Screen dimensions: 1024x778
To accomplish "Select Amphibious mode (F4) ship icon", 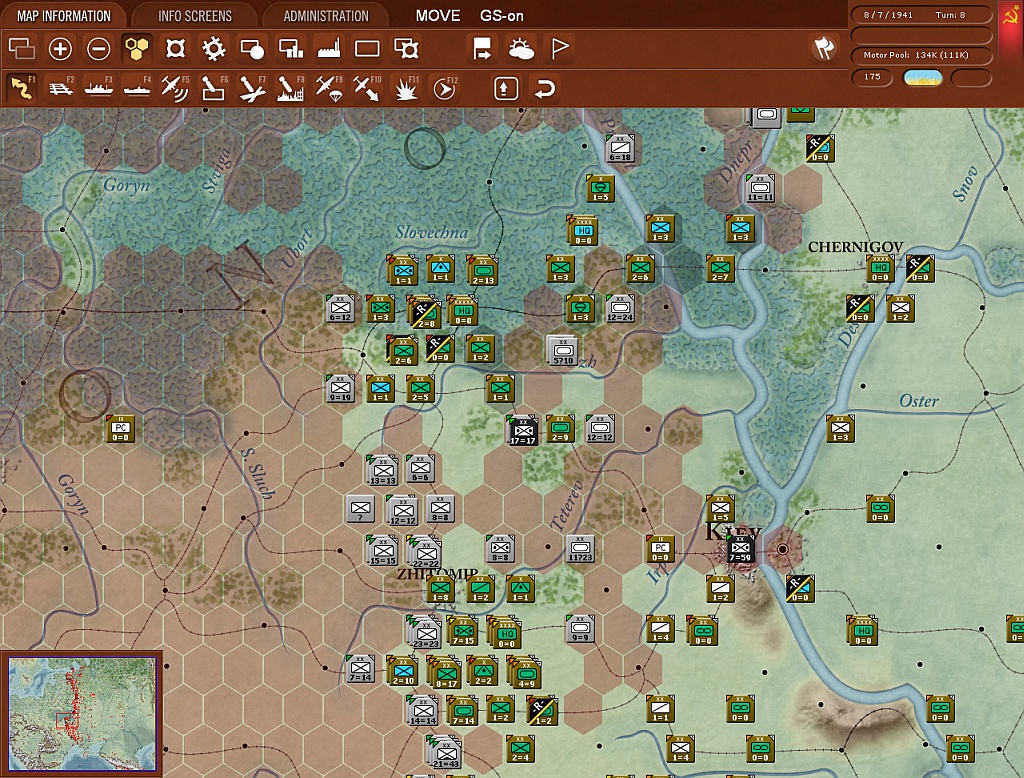I will click(x=137, y=88).
